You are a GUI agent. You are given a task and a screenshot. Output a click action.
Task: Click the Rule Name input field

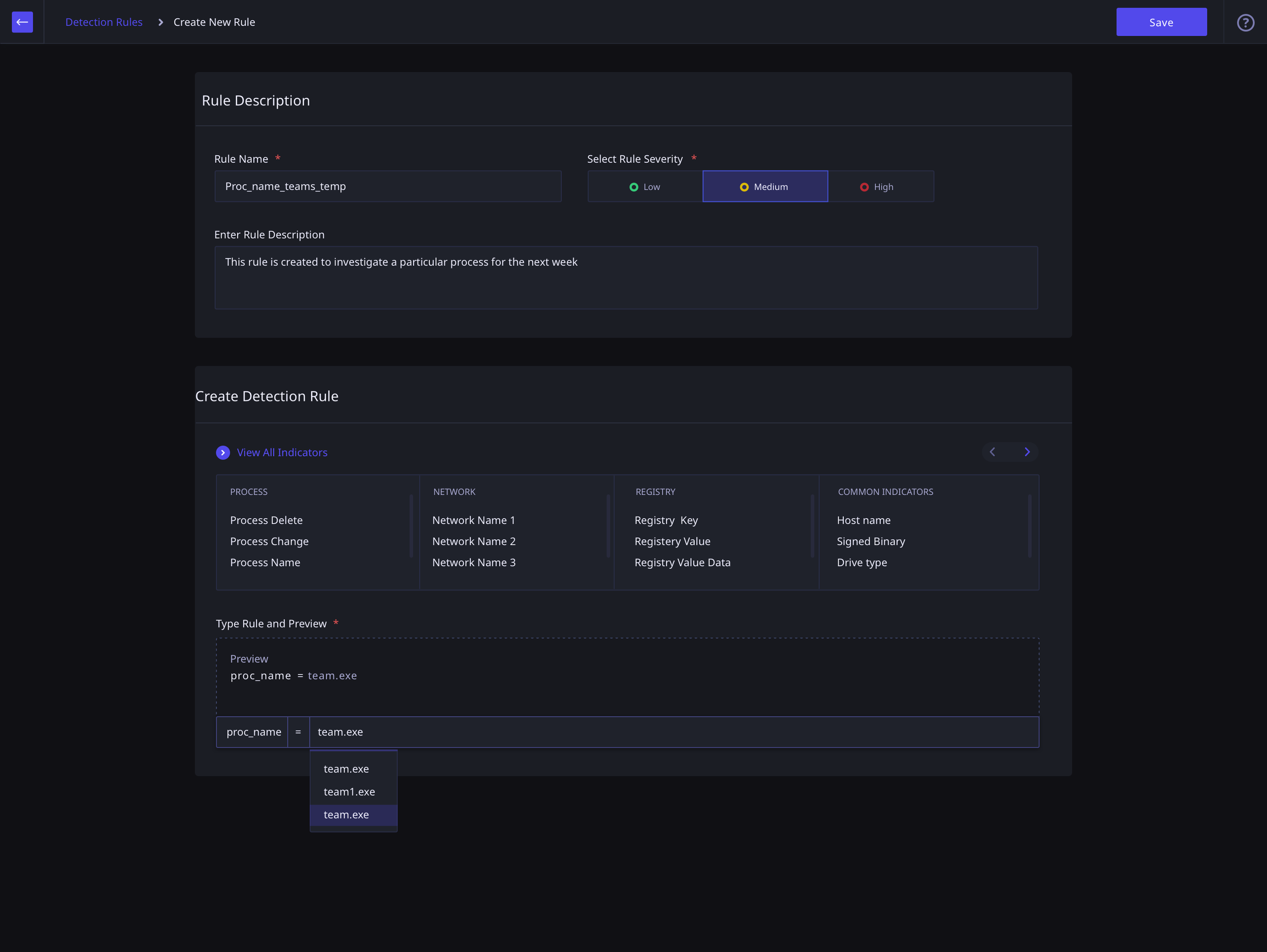pyautogui.click(x=388, y=186)
